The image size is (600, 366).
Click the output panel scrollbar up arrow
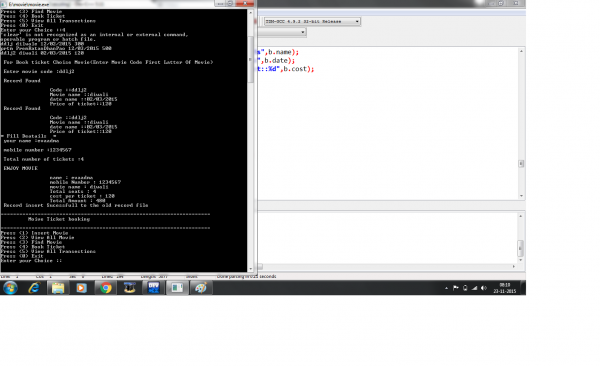click(x=520, y=216)
